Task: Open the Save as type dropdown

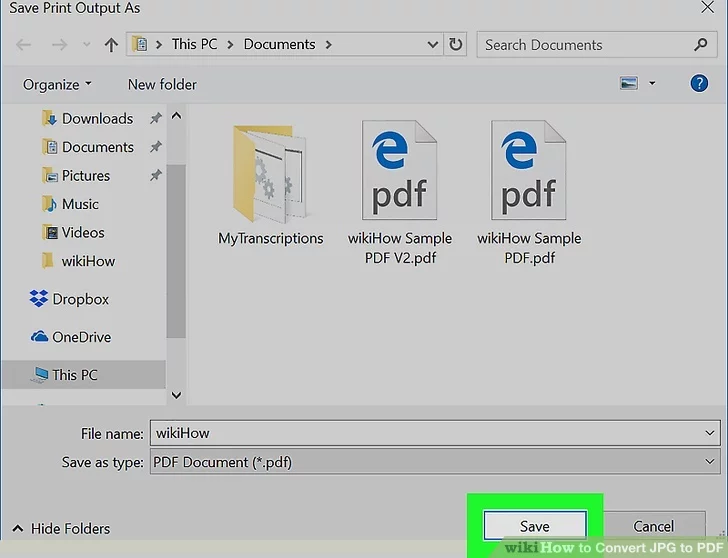Action: click(x=709, y=462)
